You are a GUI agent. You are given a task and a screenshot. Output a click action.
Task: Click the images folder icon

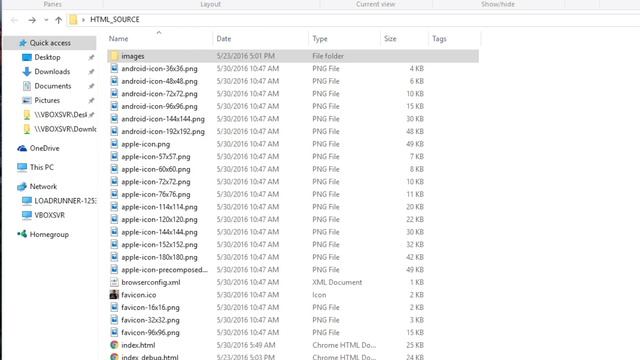tap(114, 56)
